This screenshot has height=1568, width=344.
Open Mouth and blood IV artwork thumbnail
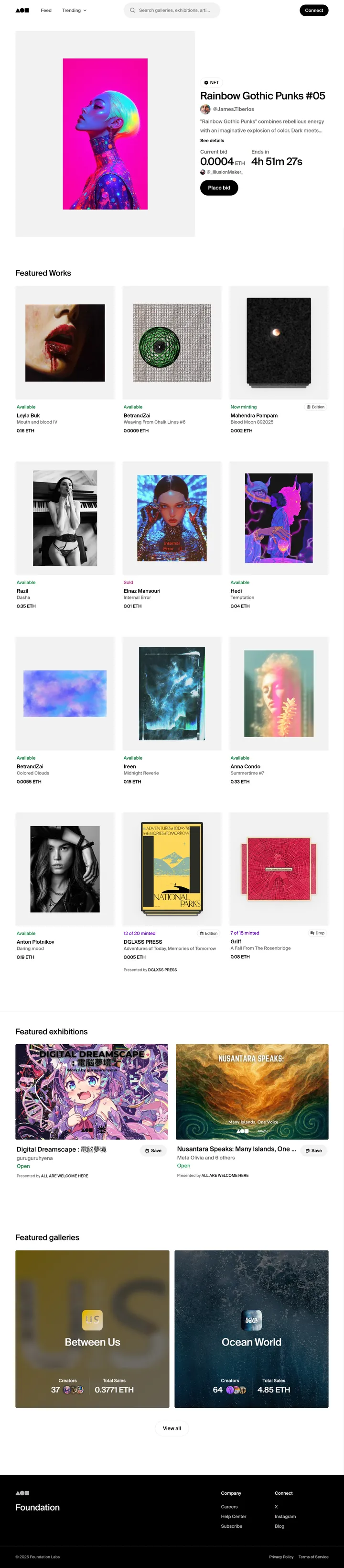65,342
